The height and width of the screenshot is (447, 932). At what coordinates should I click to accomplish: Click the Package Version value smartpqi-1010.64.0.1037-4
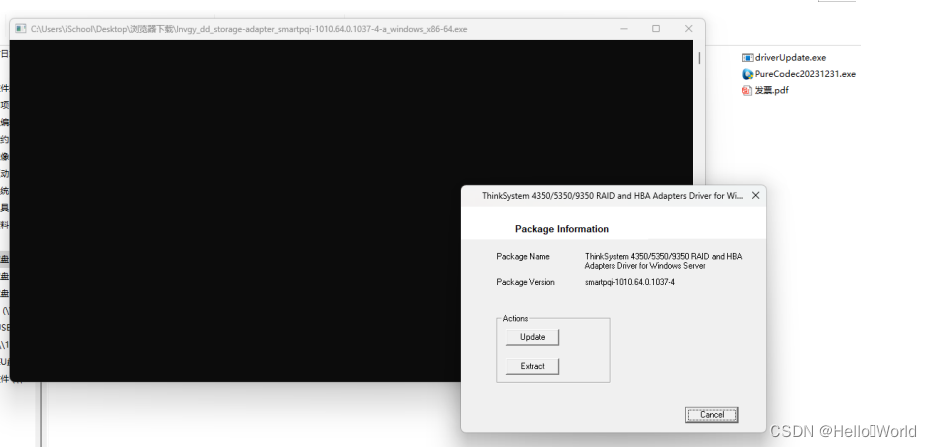tap(629, 282)
